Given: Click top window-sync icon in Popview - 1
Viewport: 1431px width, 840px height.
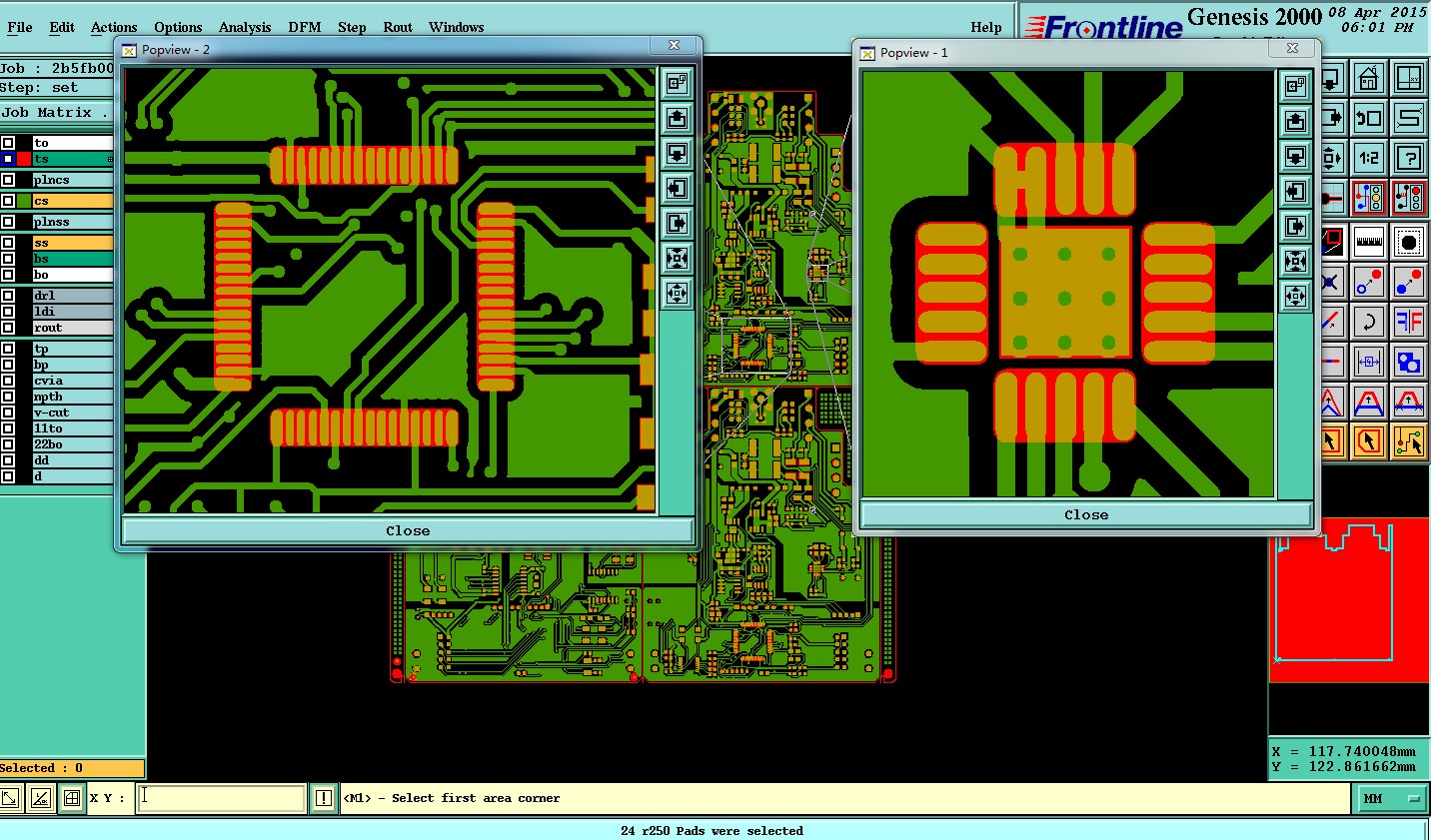Looking at the screenshot, I should coord(1295,87).
